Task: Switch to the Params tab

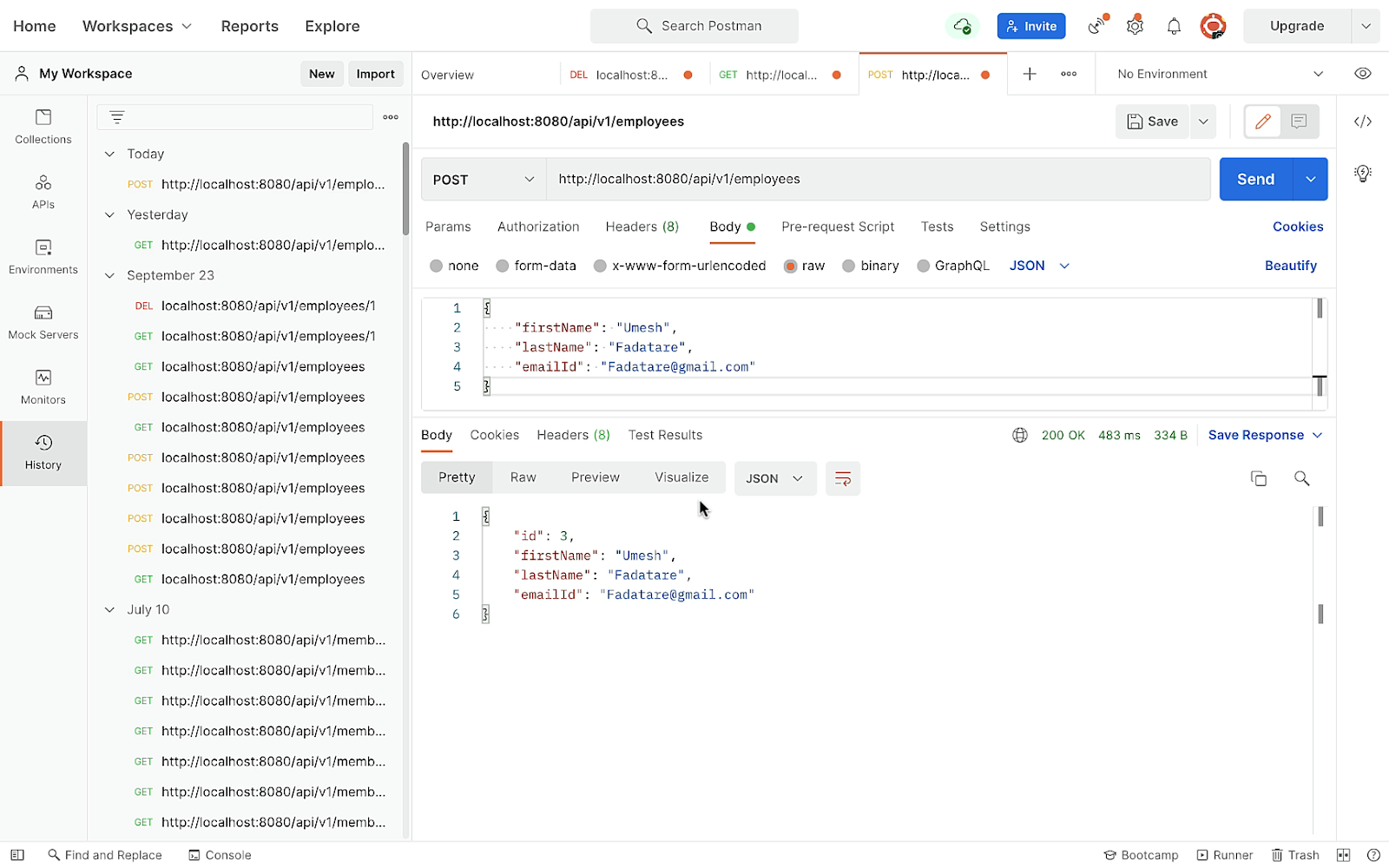Action: (448, 227)
